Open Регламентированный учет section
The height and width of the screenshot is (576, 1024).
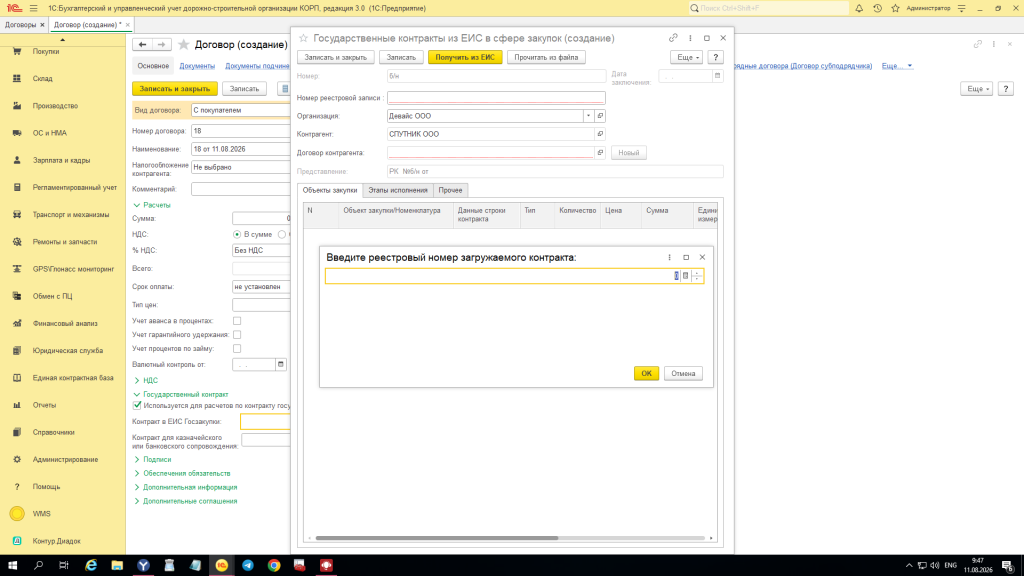(74, 187)
